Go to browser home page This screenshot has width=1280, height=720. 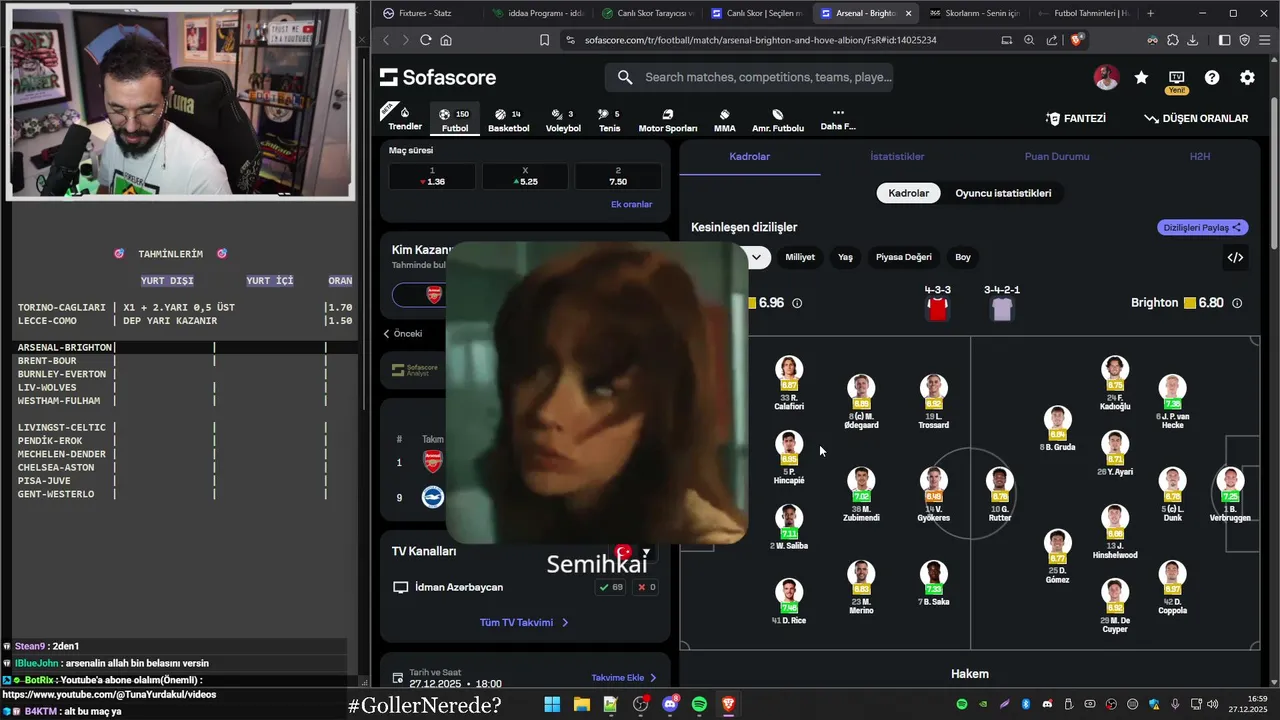(446, 40)
